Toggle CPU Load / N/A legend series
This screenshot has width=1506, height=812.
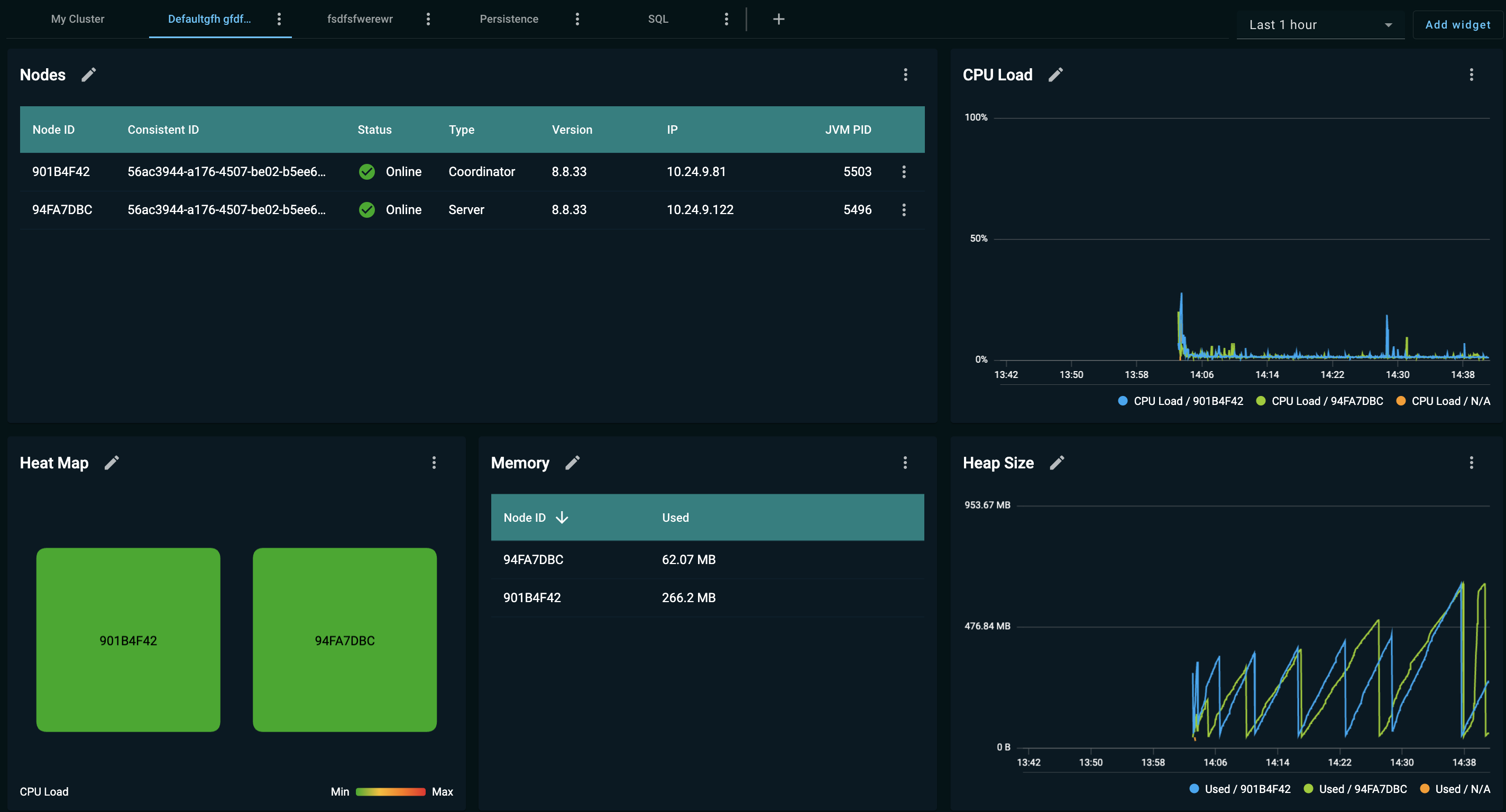click(1443, 401)
